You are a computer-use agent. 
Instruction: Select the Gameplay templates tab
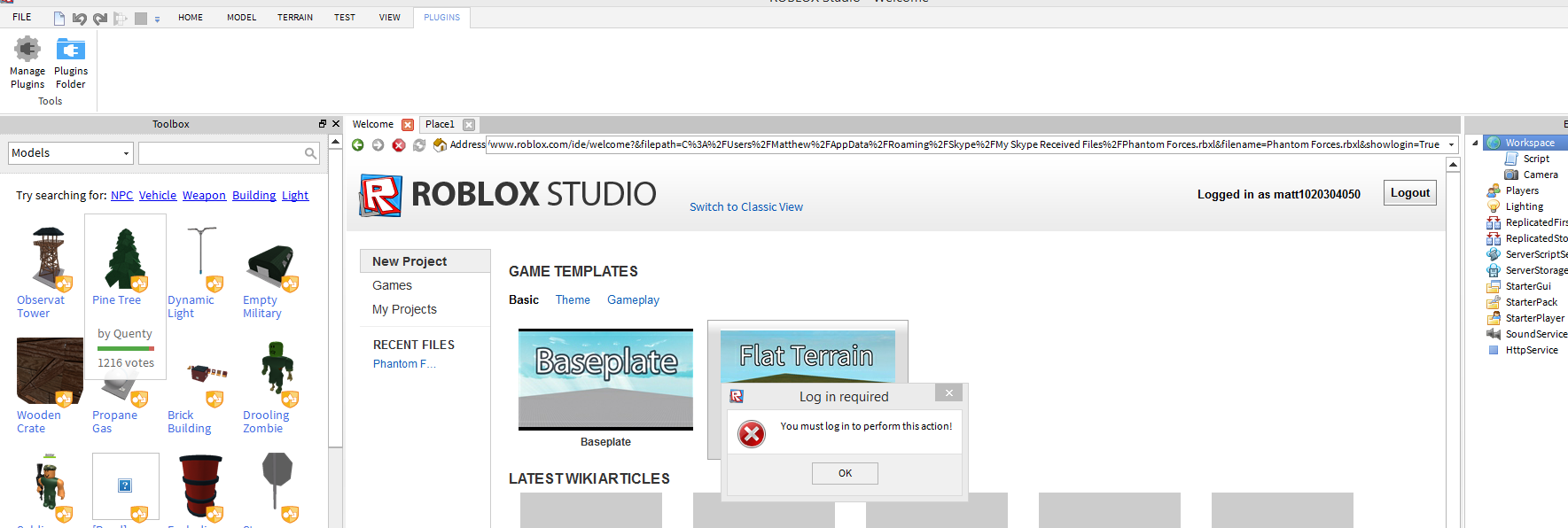pyautogui.click(x=633, y=299)
